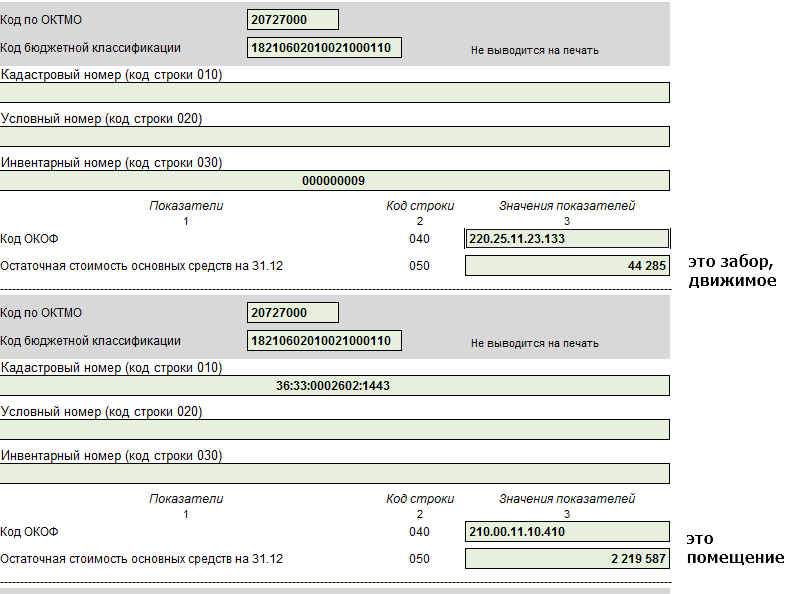Click empty Условный номер field below cadastral 36:33:0002602:1443
The image size is (797, 594).
(x=335, y=430)
